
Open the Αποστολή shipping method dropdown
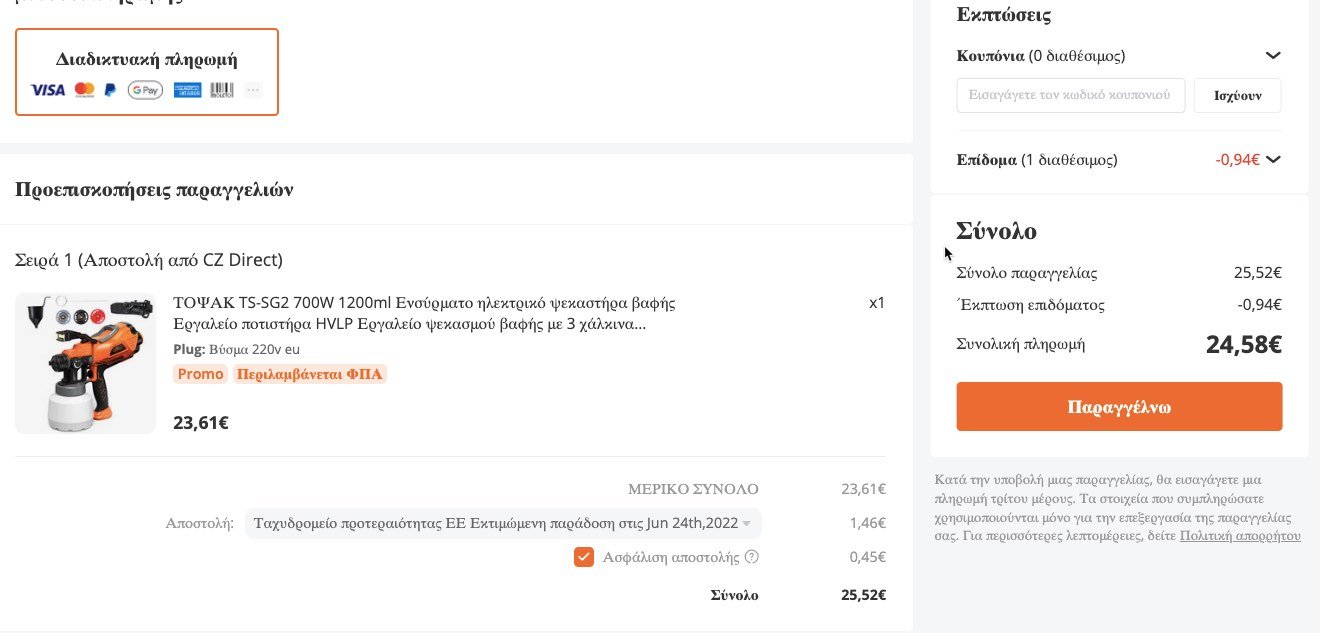[502, 523]
